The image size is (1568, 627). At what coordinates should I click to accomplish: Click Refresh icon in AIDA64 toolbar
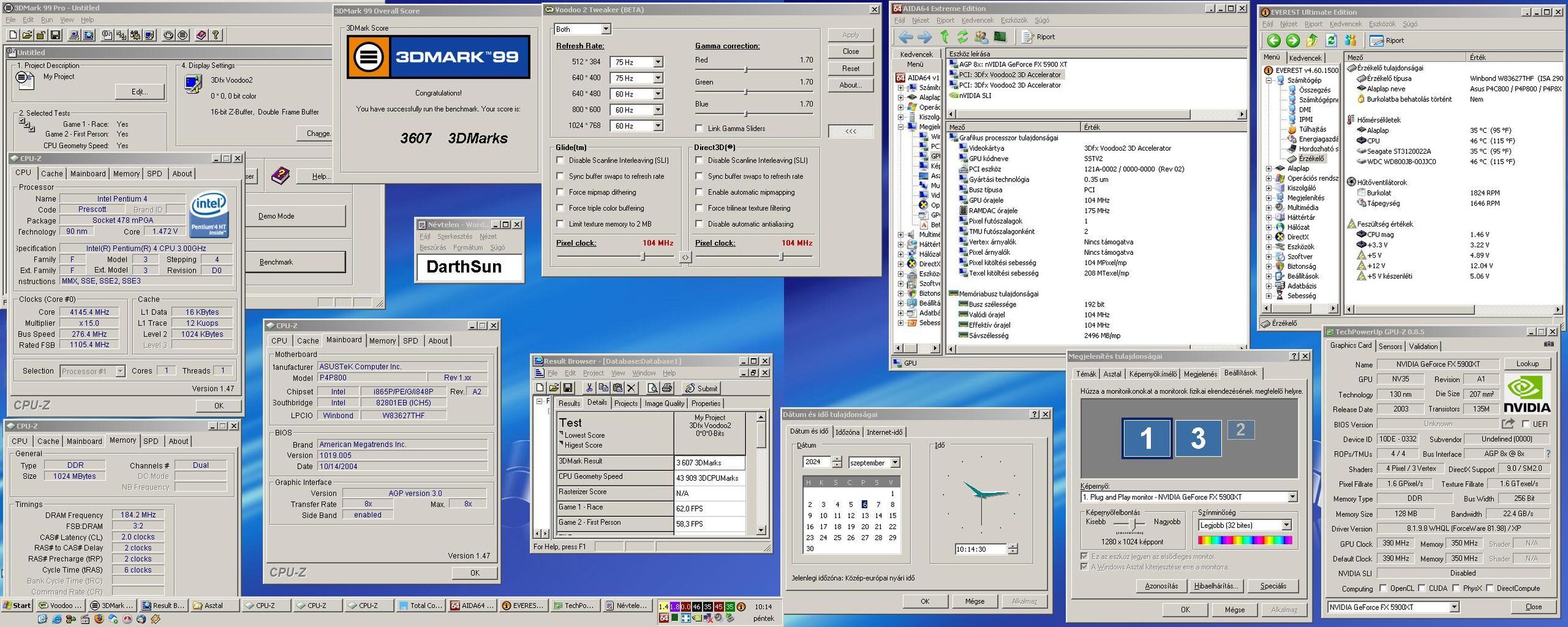coord(963,37)
